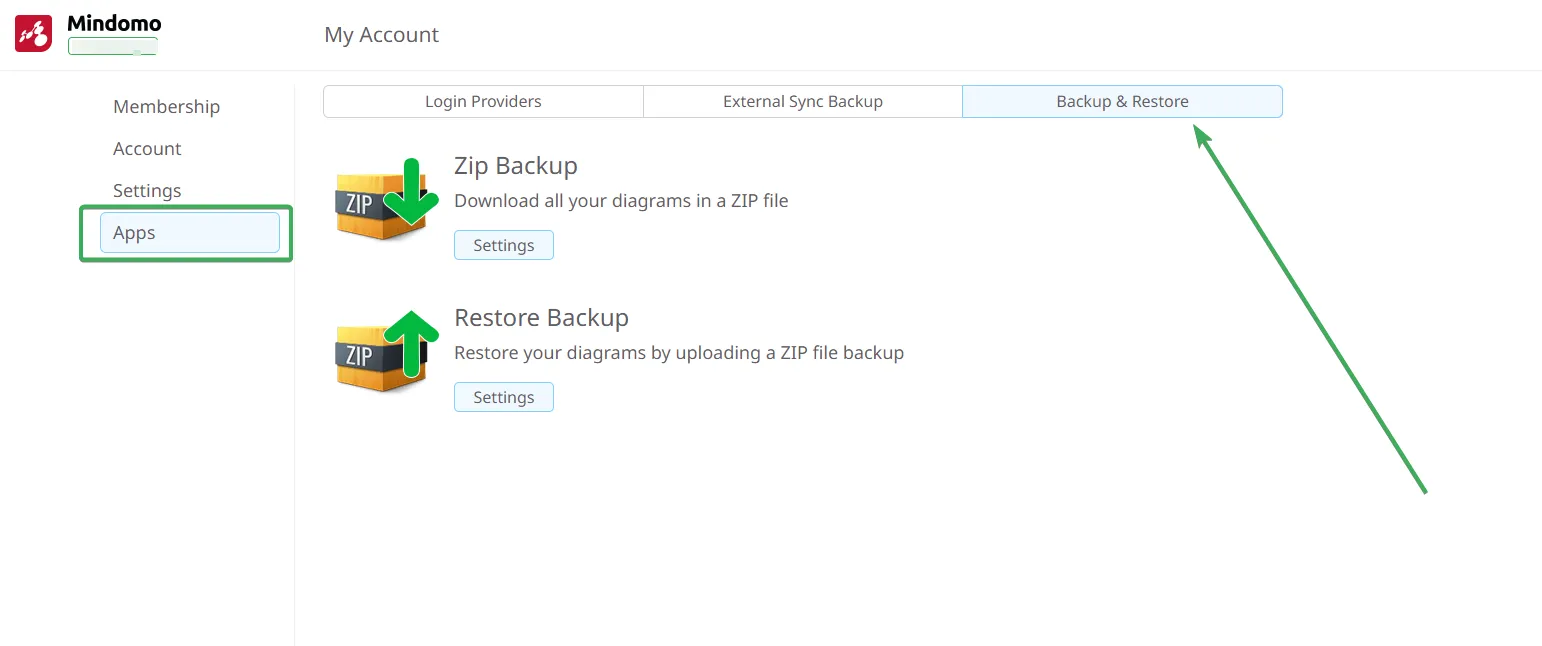
Task: Click the green badge under the Mindomo name
Action: [x=112, y=46]
